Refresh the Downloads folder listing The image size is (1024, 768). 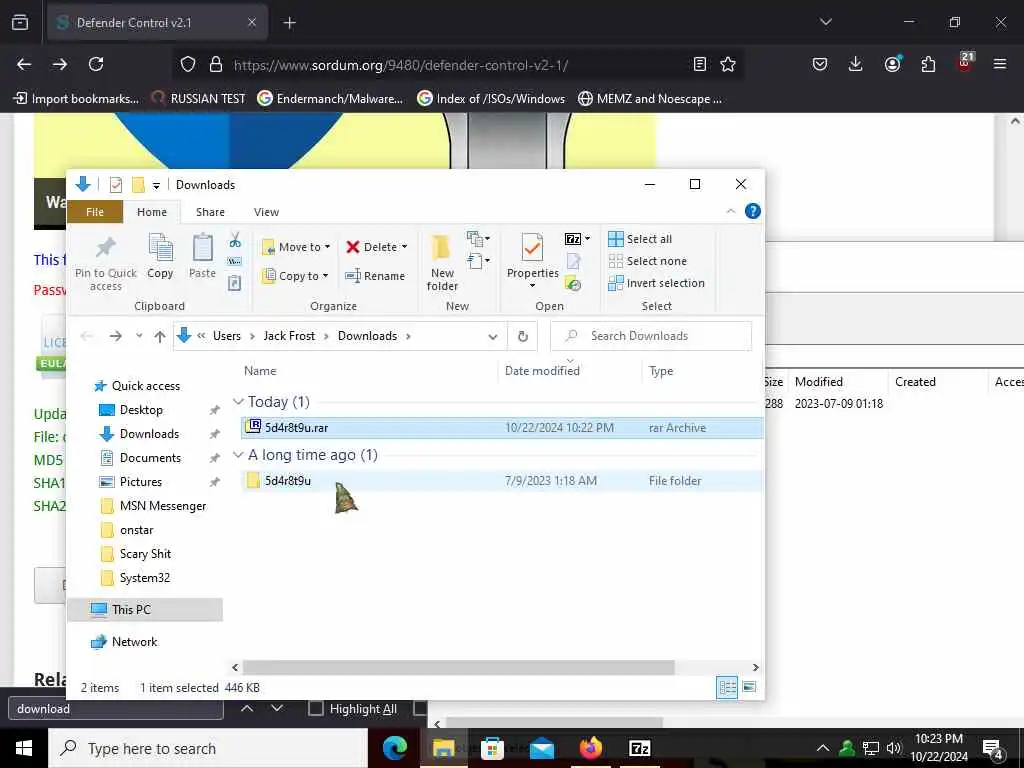point(522,336)
